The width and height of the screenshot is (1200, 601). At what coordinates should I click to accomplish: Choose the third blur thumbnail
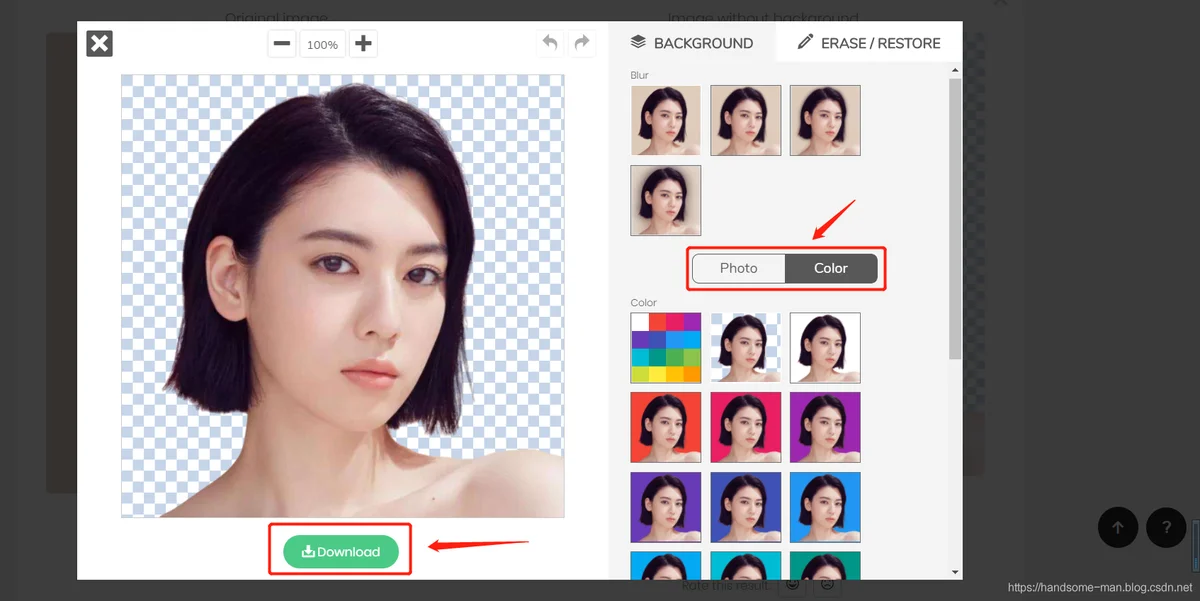825,120
